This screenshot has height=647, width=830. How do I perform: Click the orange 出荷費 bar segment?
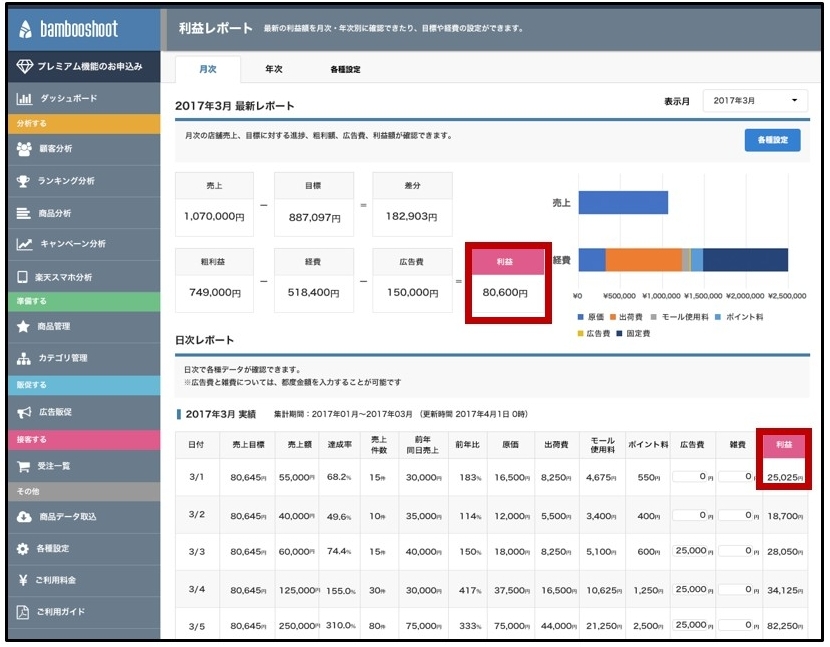tap(643, 260)
